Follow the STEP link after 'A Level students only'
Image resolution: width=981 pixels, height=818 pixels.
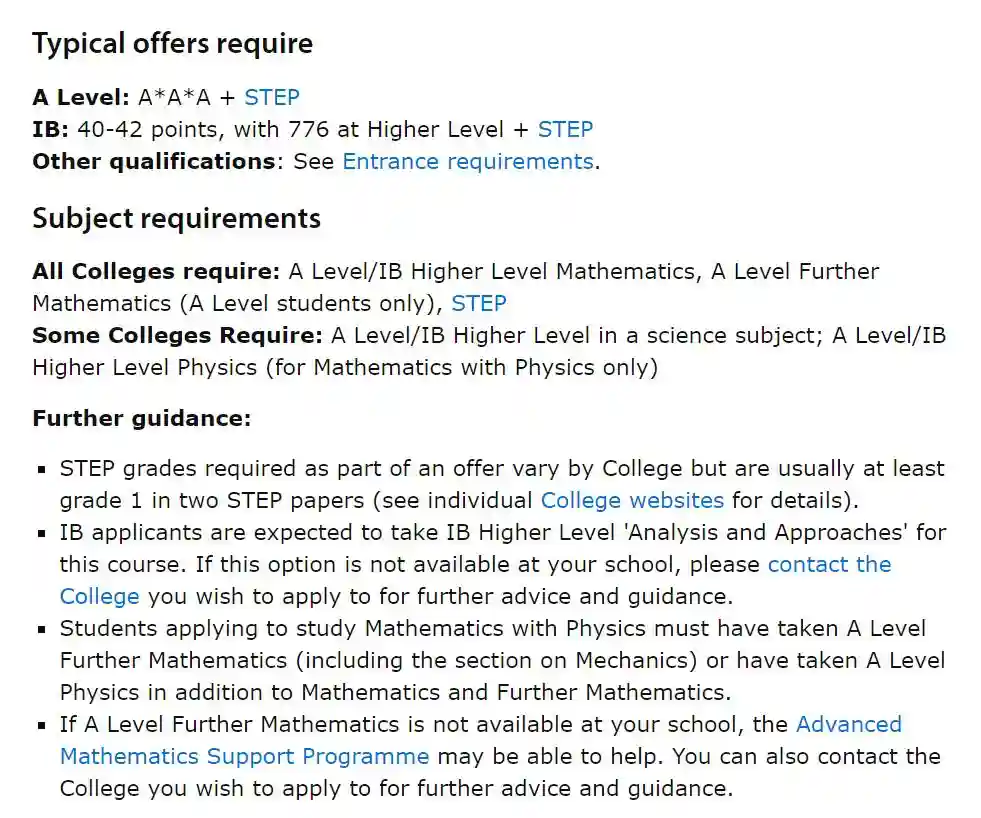click(x=478, y=303)
